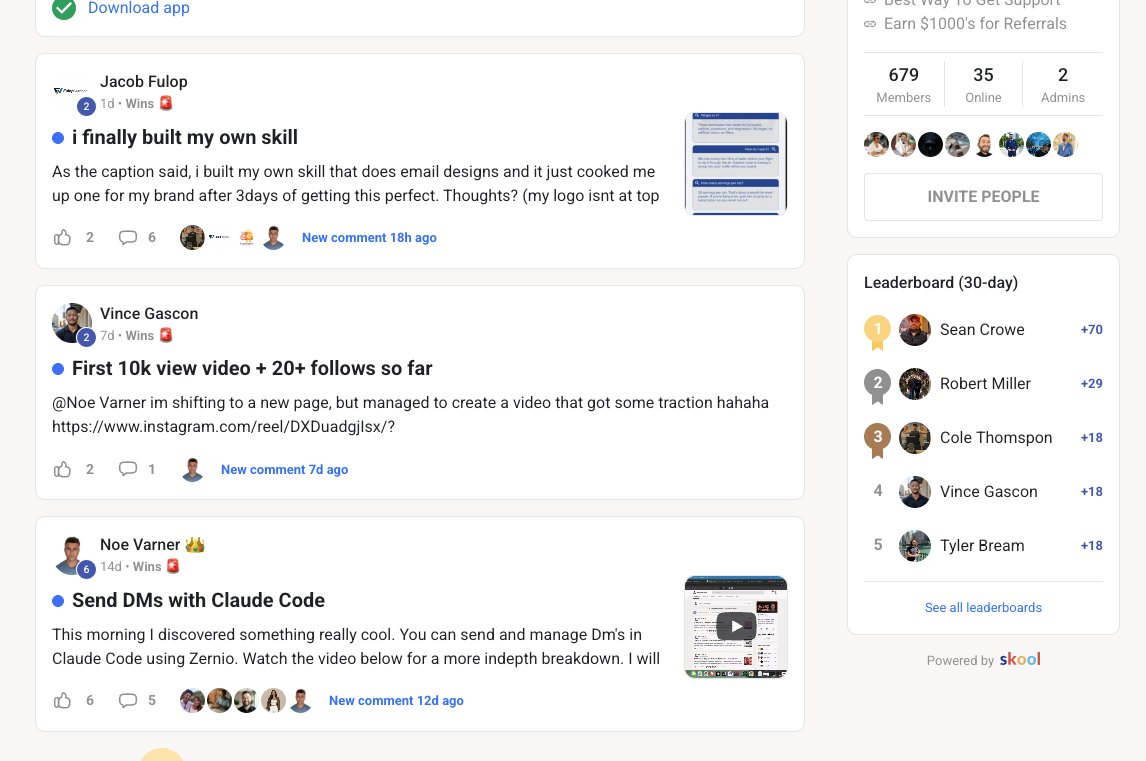
Task: Click comment icon on Vince Gascon's post
Action: (128, 469)
